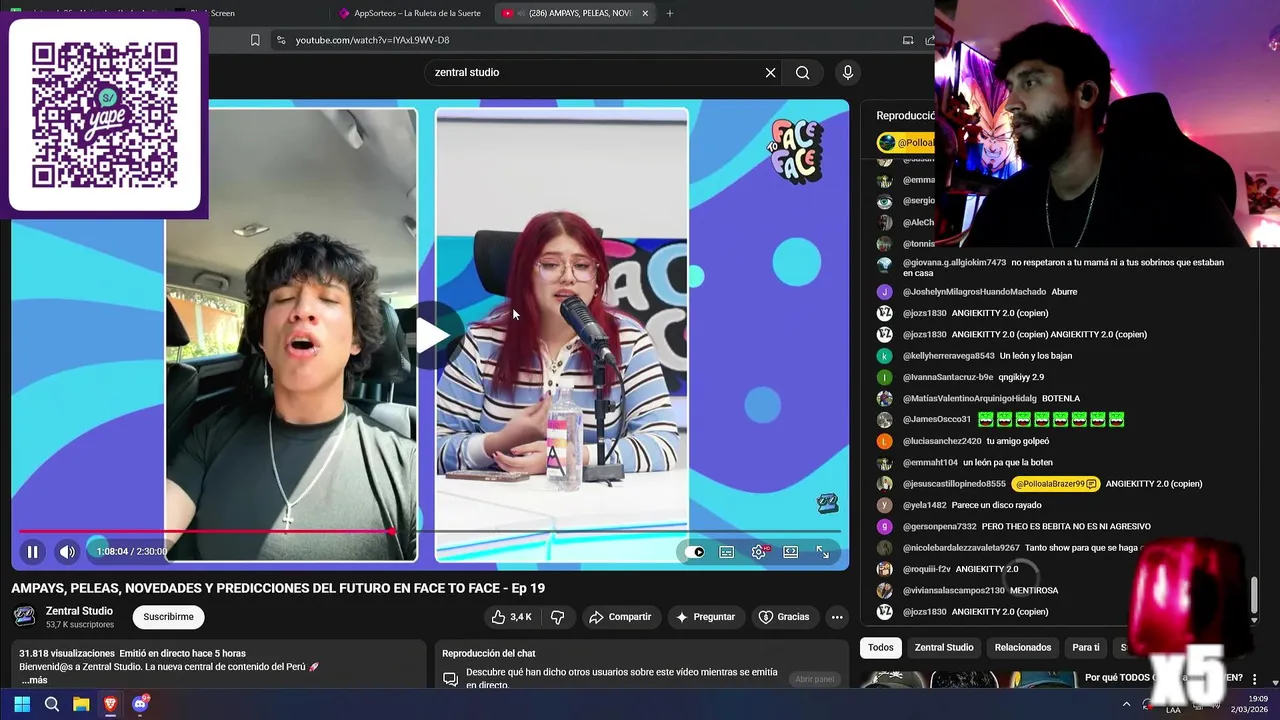Viewport: 1280px width, 720px height.
Task: Seek using the red video progress bar
Action: tap(430, 532)
